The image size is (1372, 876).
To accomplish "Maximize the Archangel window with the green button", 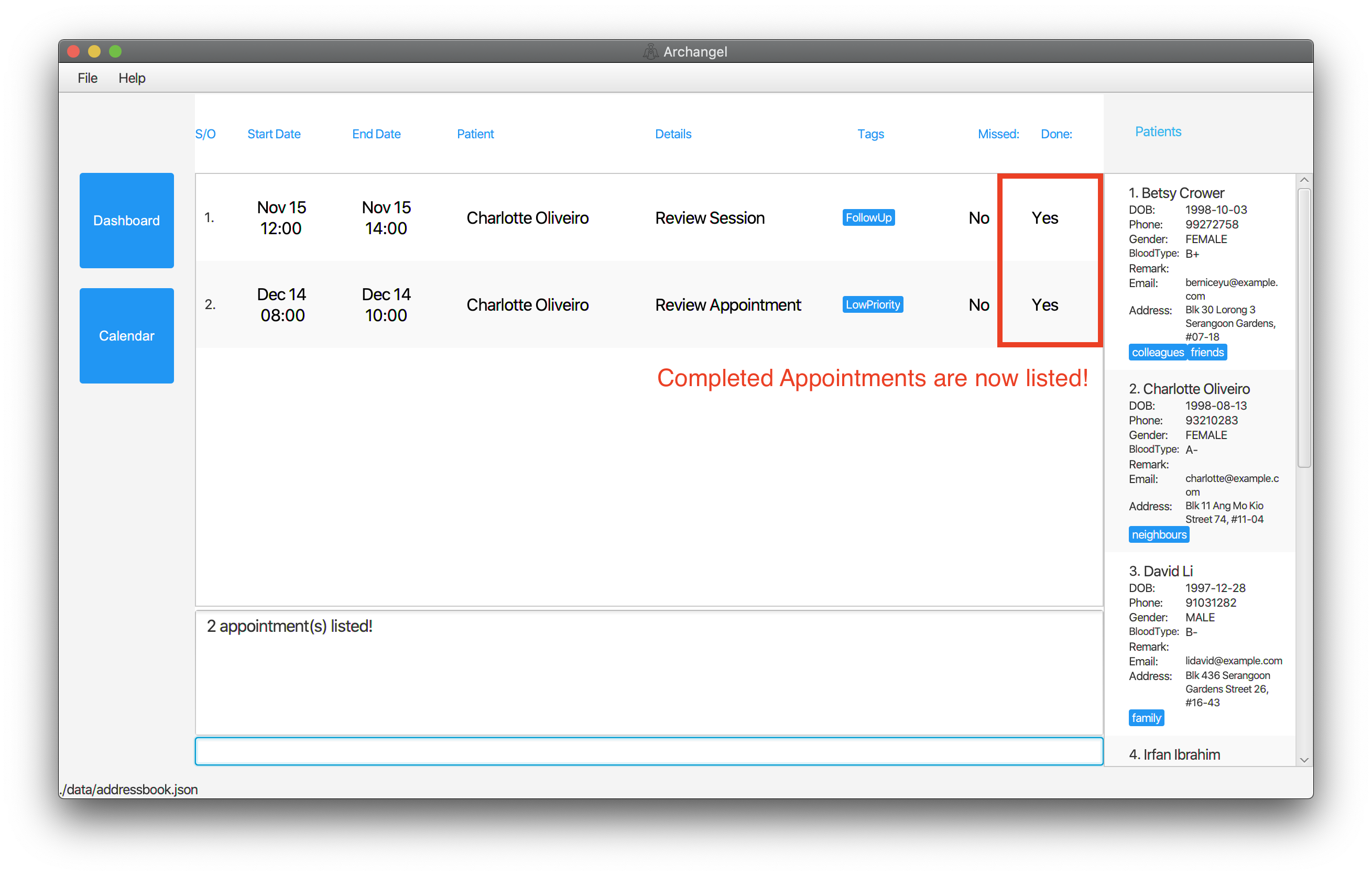I will [116, 52].
